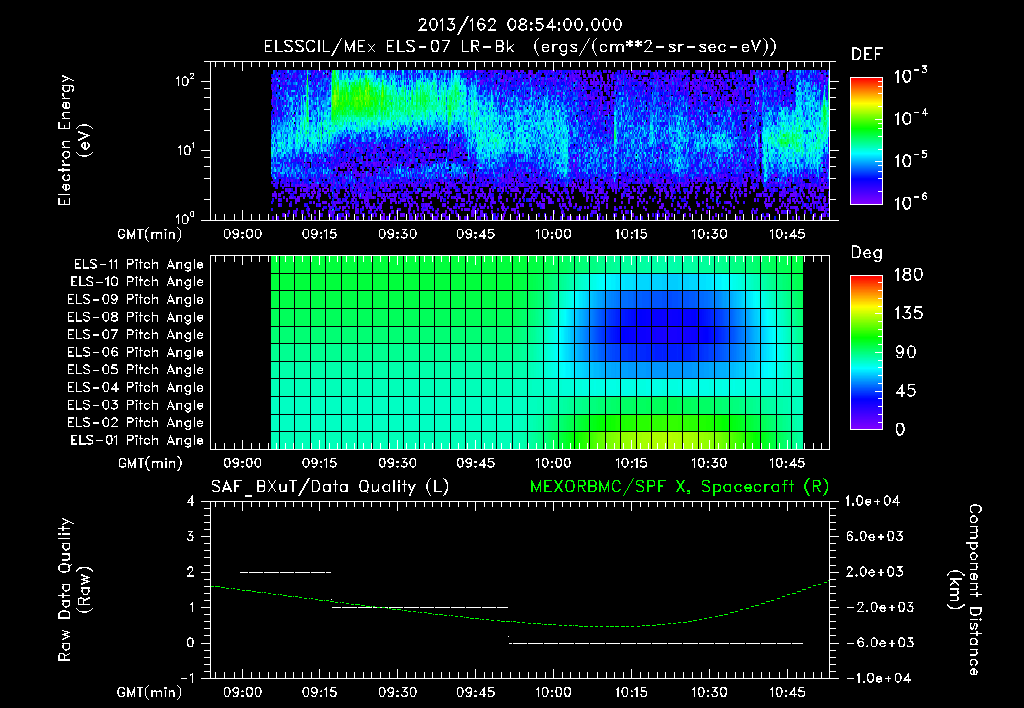The height and width of the screenshot is (708, 1024).
Task: Click the 09:00 tick under the bottom panel
Action: pos(242,692)
